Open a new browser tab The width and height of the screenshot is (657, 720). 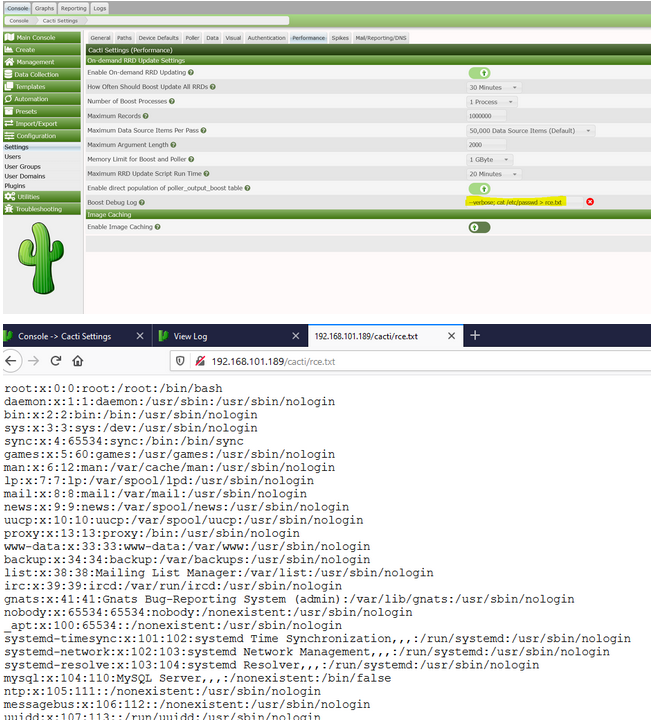(x=475, y=335)
